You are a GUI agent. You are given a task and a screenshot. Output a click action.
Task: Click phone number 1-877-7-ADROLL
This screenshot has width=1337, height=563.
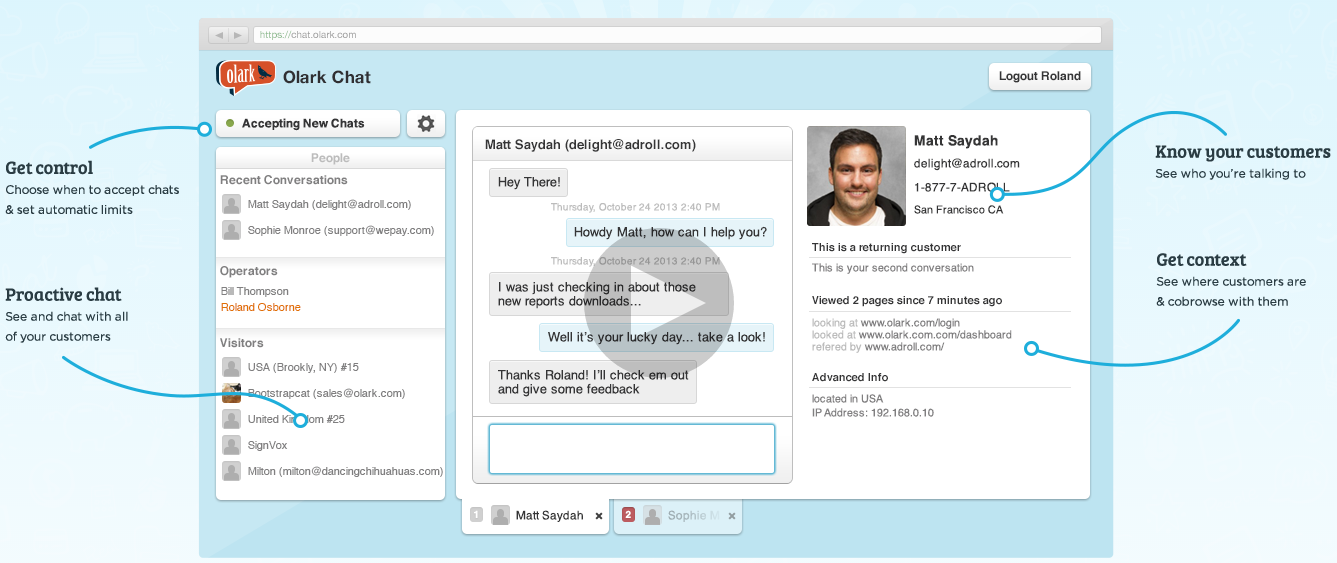tap(961, 187)
